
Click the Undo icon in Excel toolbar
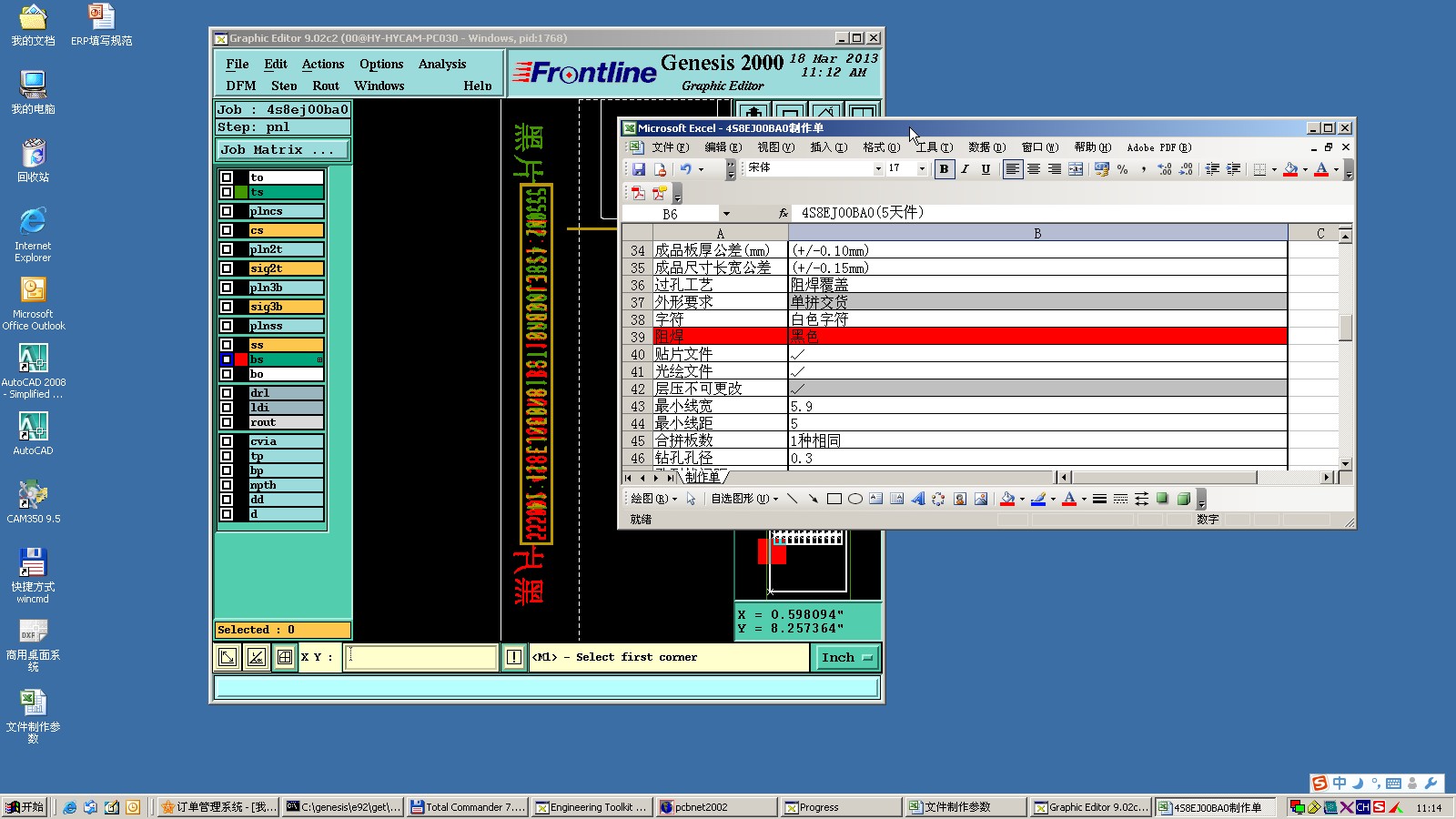[x=685, y=169]
